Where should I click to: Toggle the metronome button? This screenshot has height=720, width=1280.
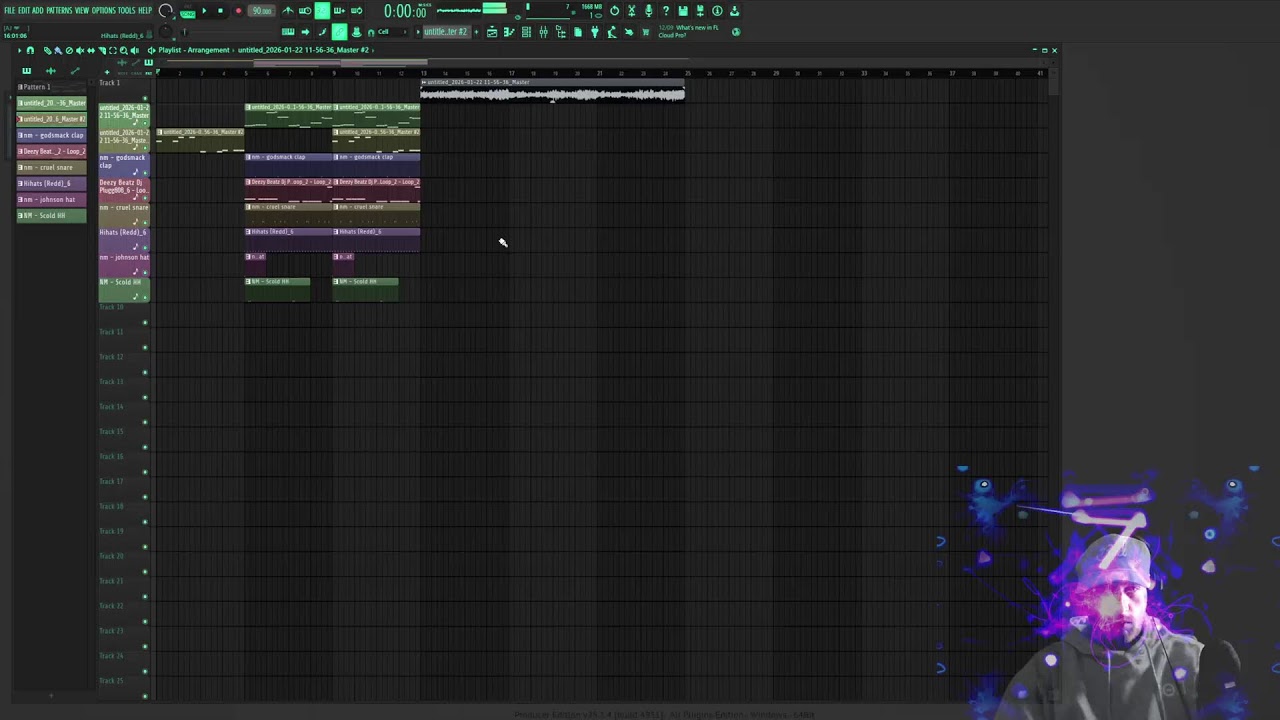click(x=287, y=11)
